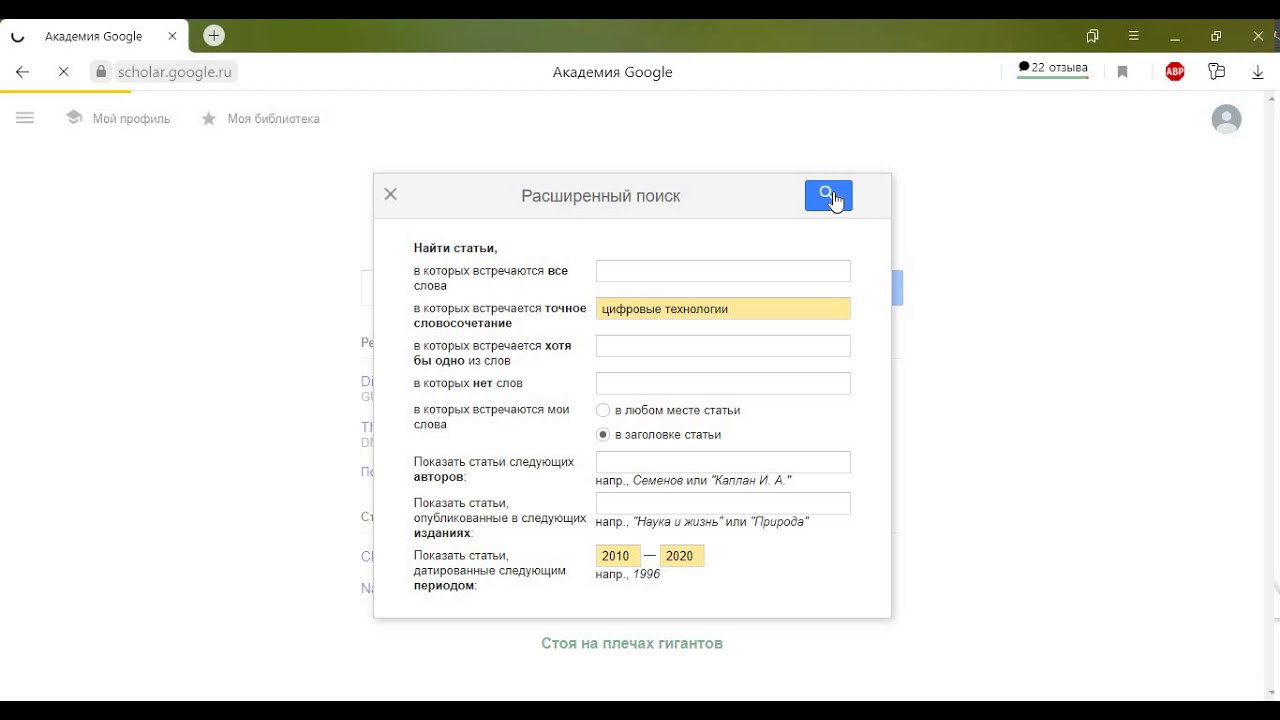
Task: Click the padlock site security icon
Action: tap(101, 72)
